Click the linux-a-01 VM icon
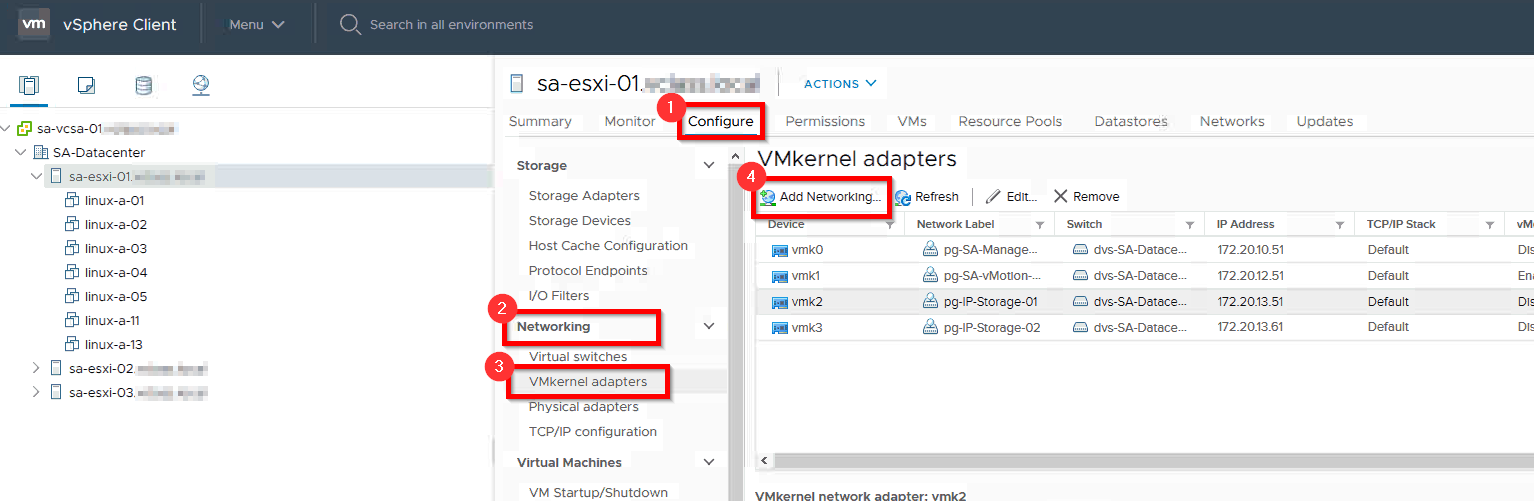 click(72, 201)
